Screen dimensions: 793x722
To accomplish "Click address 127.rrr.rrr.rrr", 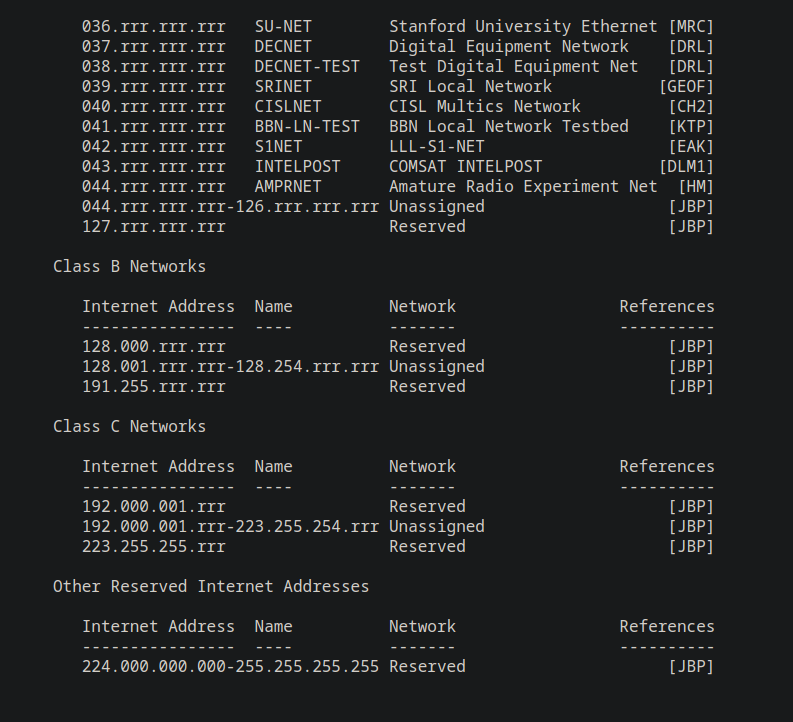I will click(154, 227).
